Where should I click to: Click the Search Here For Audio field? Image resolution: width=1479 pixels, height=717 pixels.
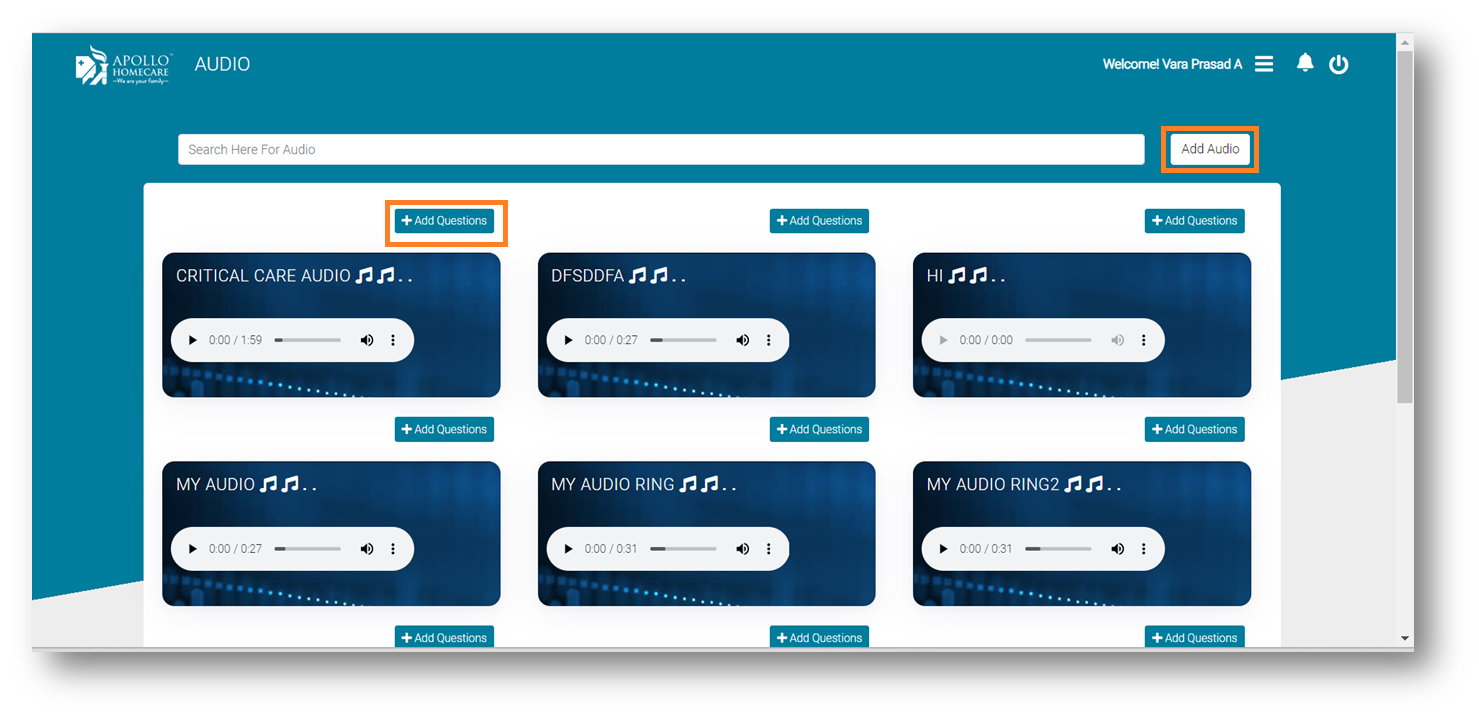pos(660,150)
